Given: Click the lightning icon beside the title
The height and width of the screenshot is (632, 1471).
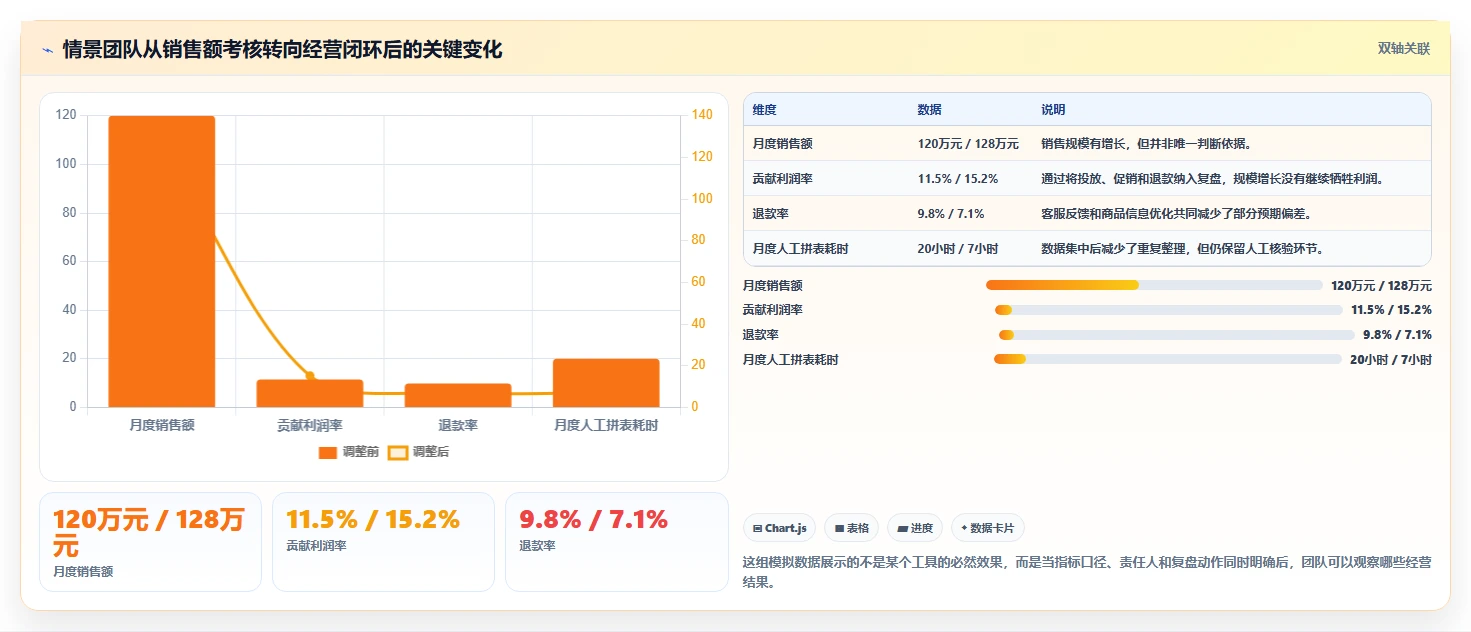Looking at the screenshot, I should tap(47, 50).
